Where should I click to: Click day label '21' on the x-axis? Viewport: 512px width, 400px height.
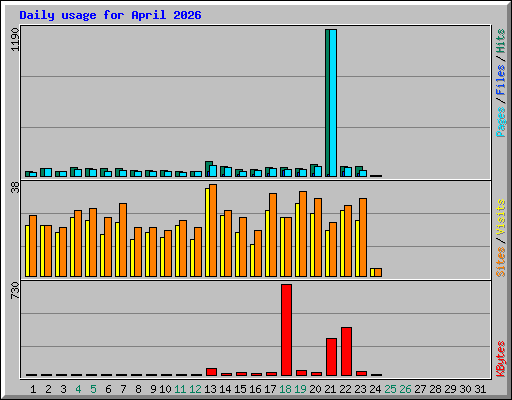330,389
